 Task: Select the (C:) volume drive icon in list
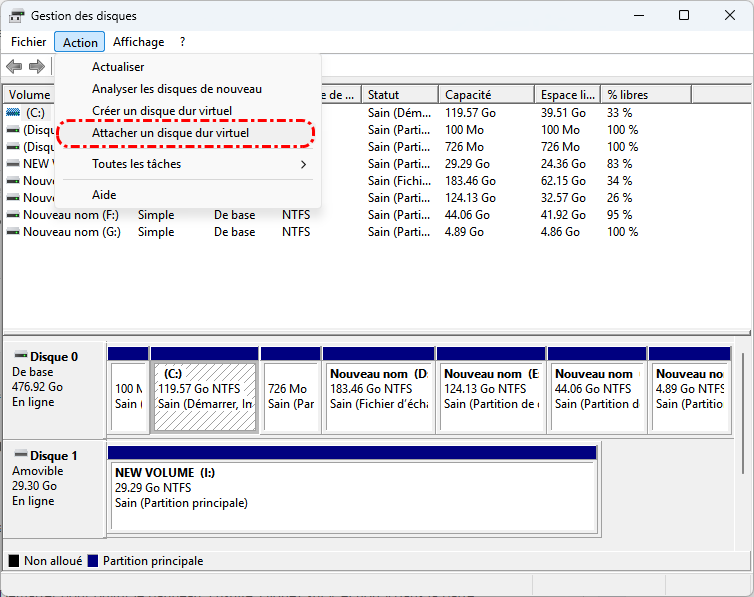[x=14, y=113]
